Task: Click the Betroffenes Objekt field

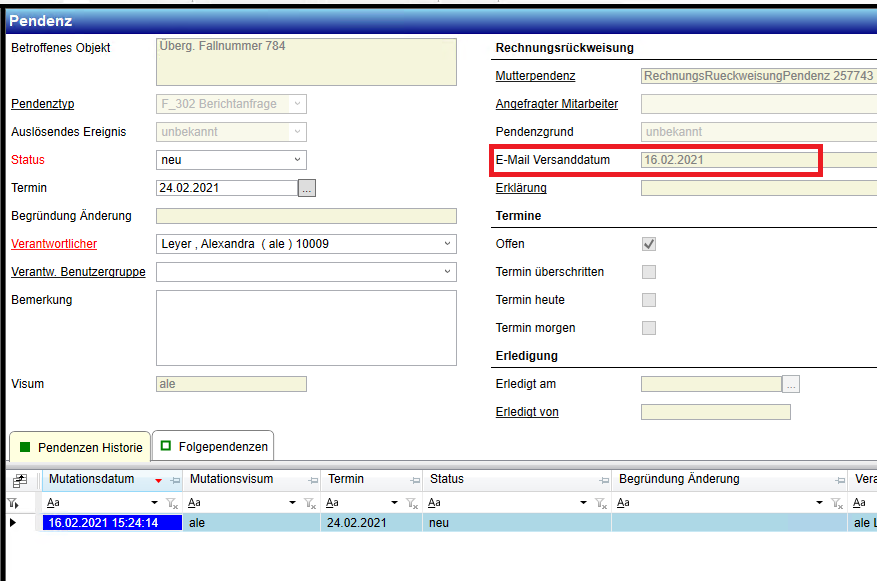Action: [x=306, y=62]
